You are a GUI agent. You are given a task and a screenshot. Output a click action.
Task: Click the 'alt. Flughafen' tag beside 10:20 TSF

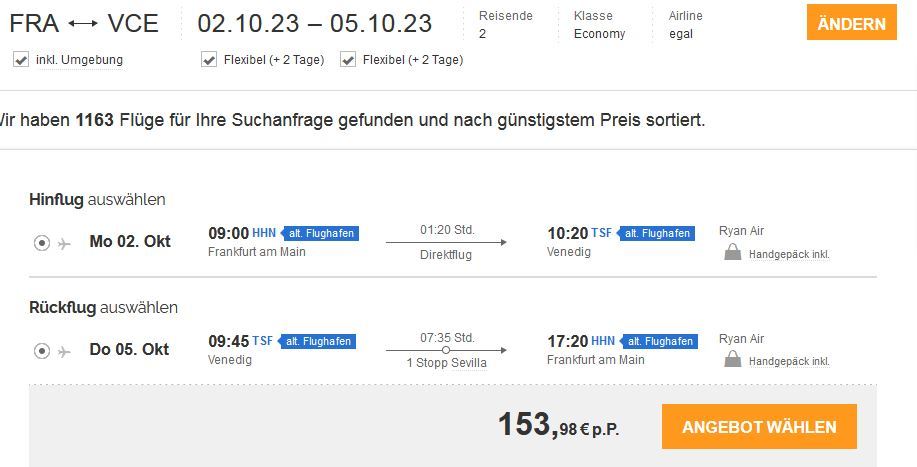(x=655, y=233)
